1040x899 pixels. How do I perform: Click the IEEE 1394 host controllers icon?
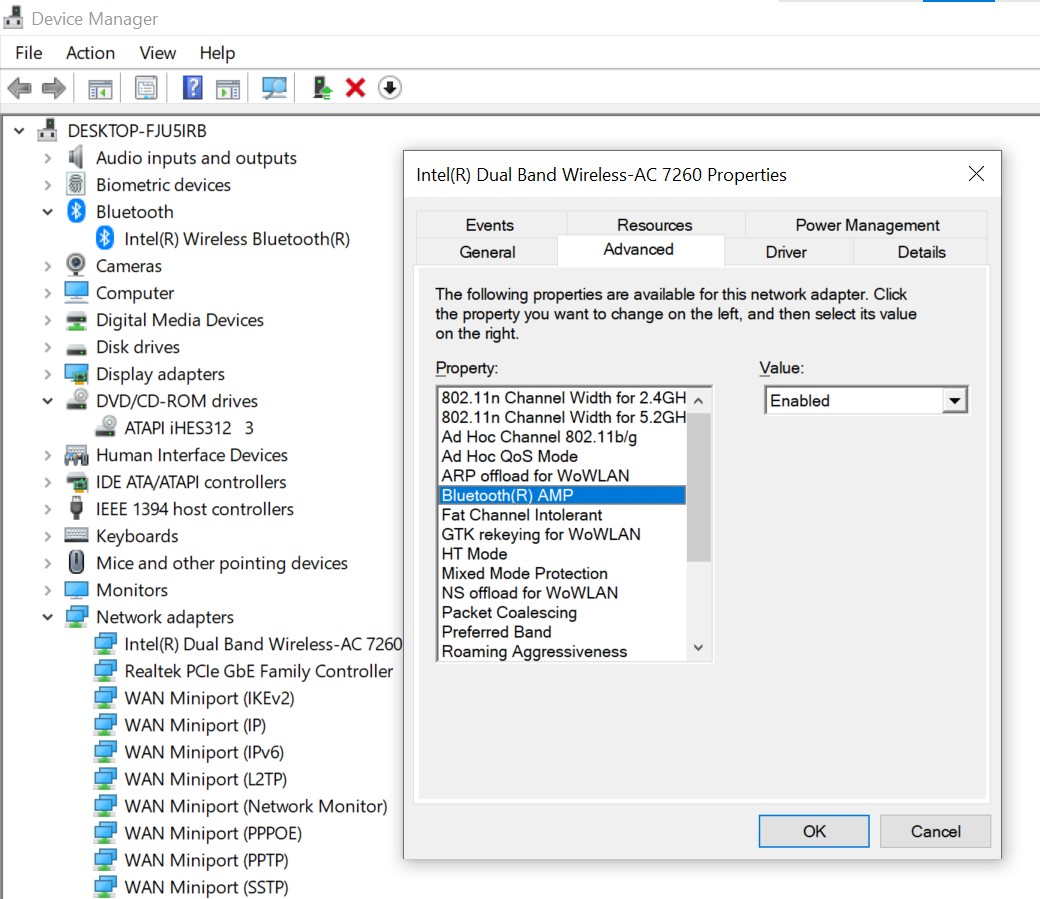click(x=76, y=508)
